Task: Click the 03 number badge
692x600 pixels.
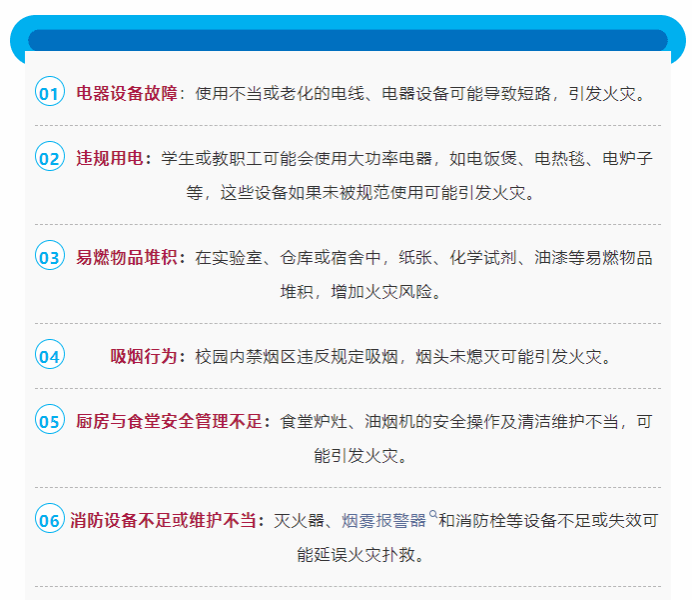Action: pos(50,257)
